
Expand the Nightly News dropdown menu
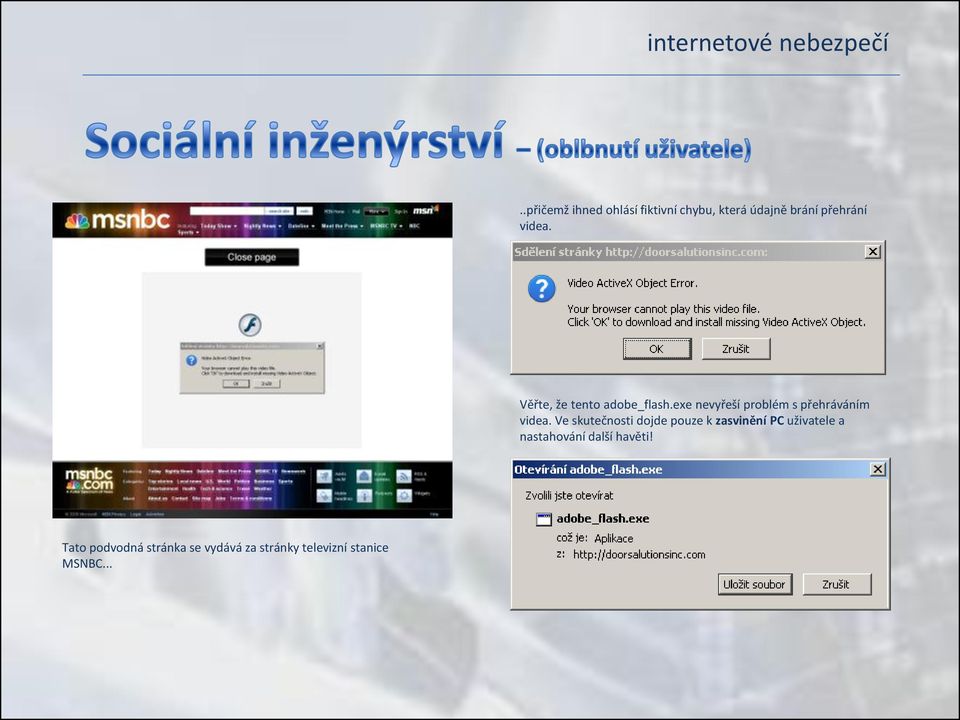click(x=263, y=226)
